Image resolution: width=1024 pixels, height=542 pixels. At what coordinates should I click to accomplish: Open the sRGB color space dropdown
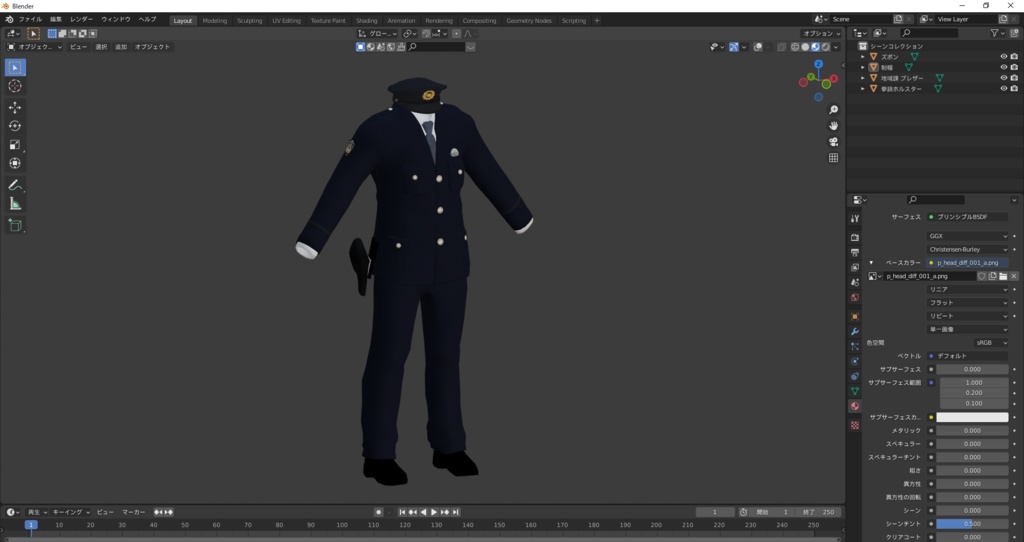pos(991,343)
